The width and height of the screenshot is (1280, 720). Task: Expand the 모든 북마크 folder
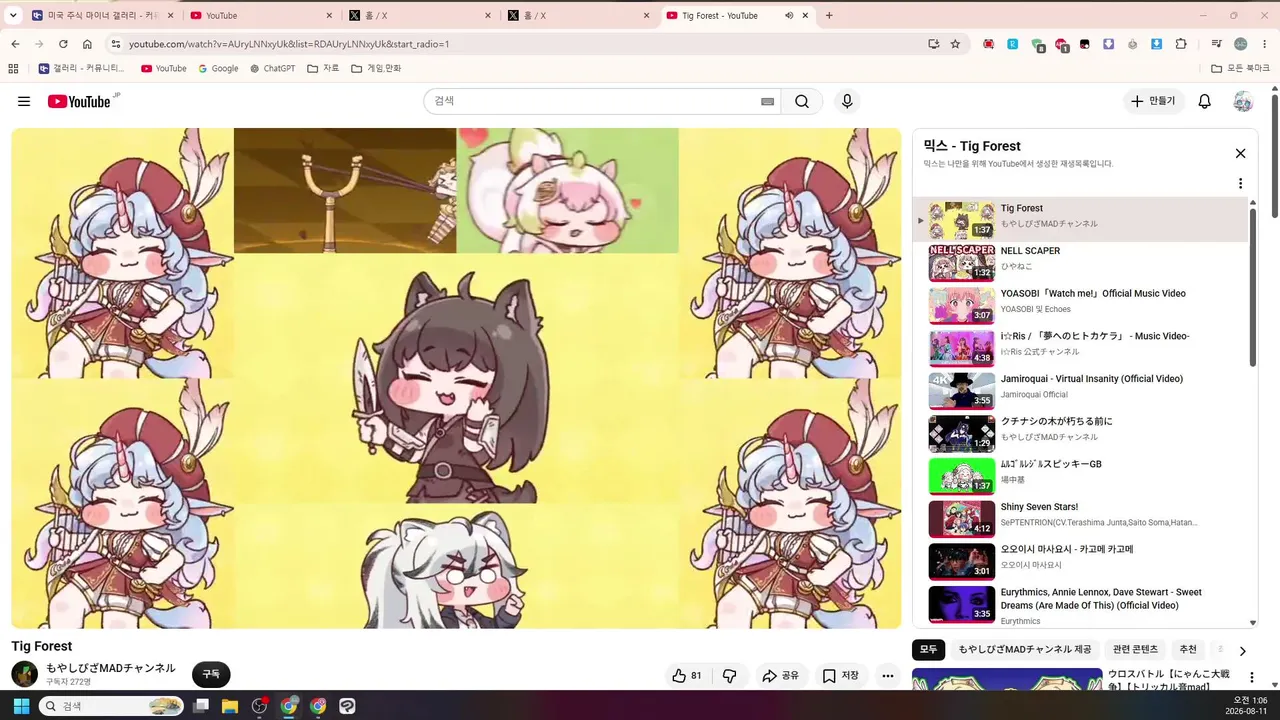click(1240, 68)
